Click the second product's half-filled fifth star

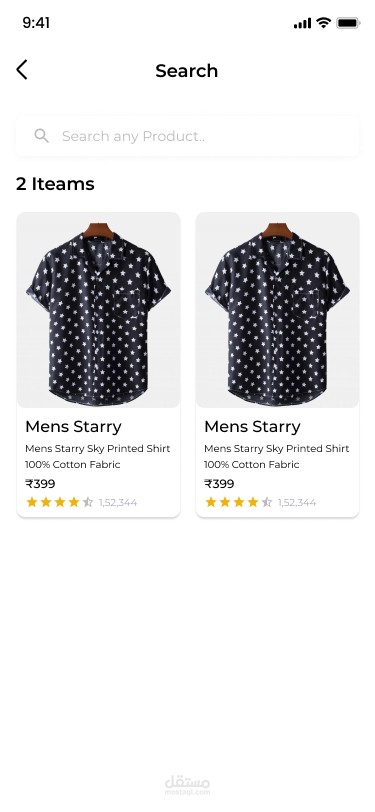tap(267, 502)
